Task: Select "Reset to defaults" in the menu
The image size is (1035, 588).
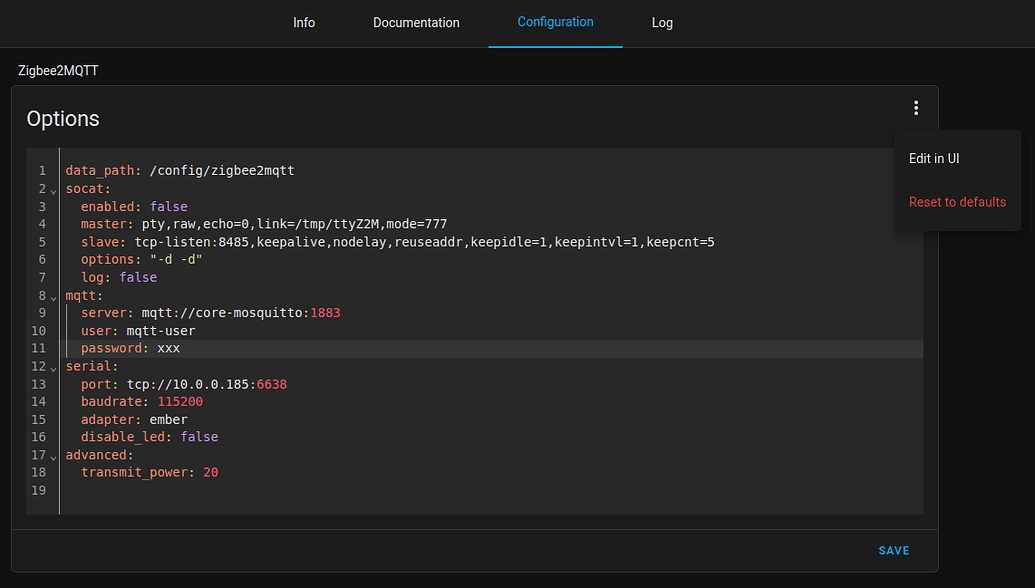Action: (957, 201)
